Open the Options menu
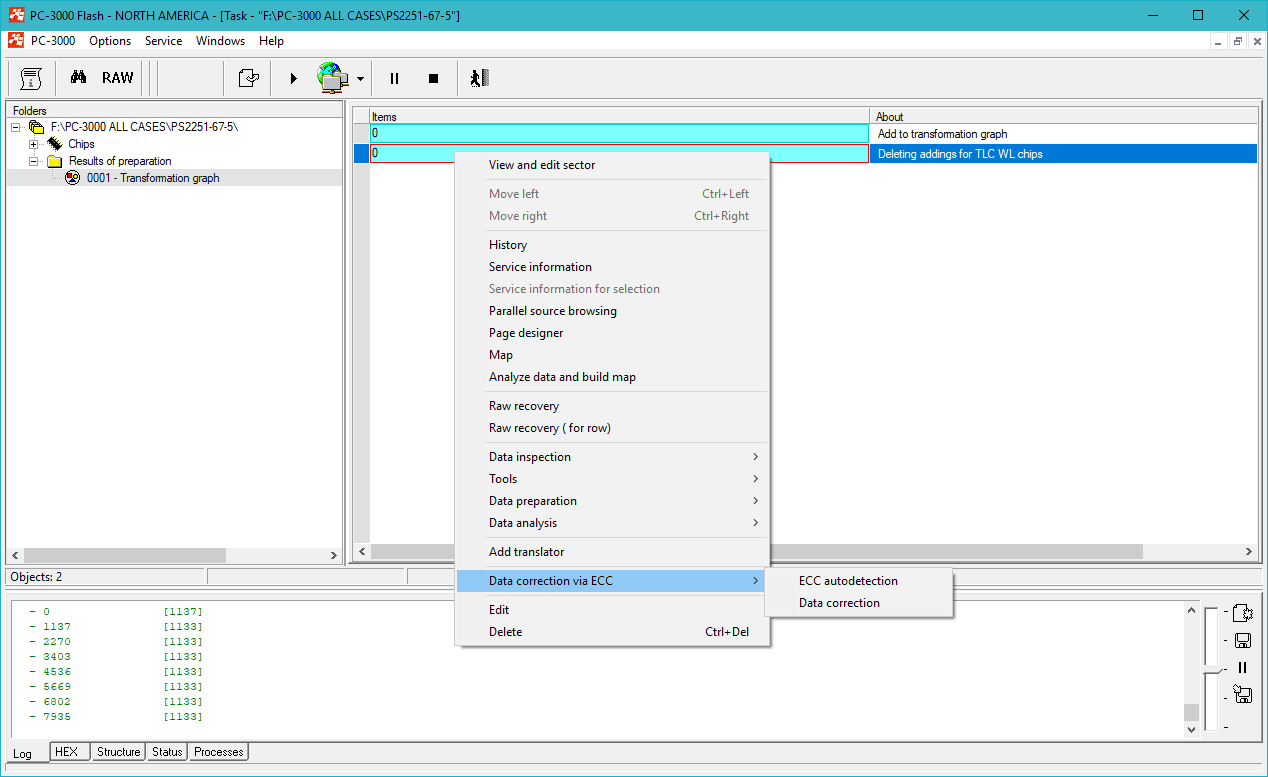Image resolution: width=1268 pixels, height=777 pixels. 110,41
